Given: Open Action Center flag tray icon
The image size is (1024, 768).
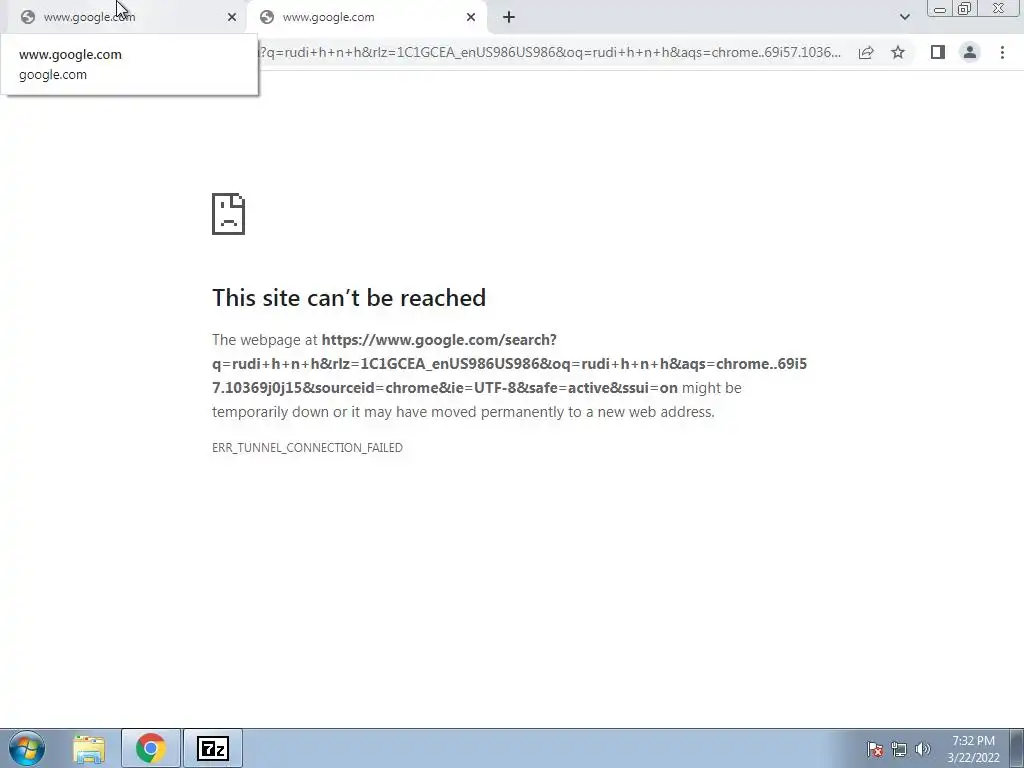Looking at the screenshot, I should pos(875,749).
